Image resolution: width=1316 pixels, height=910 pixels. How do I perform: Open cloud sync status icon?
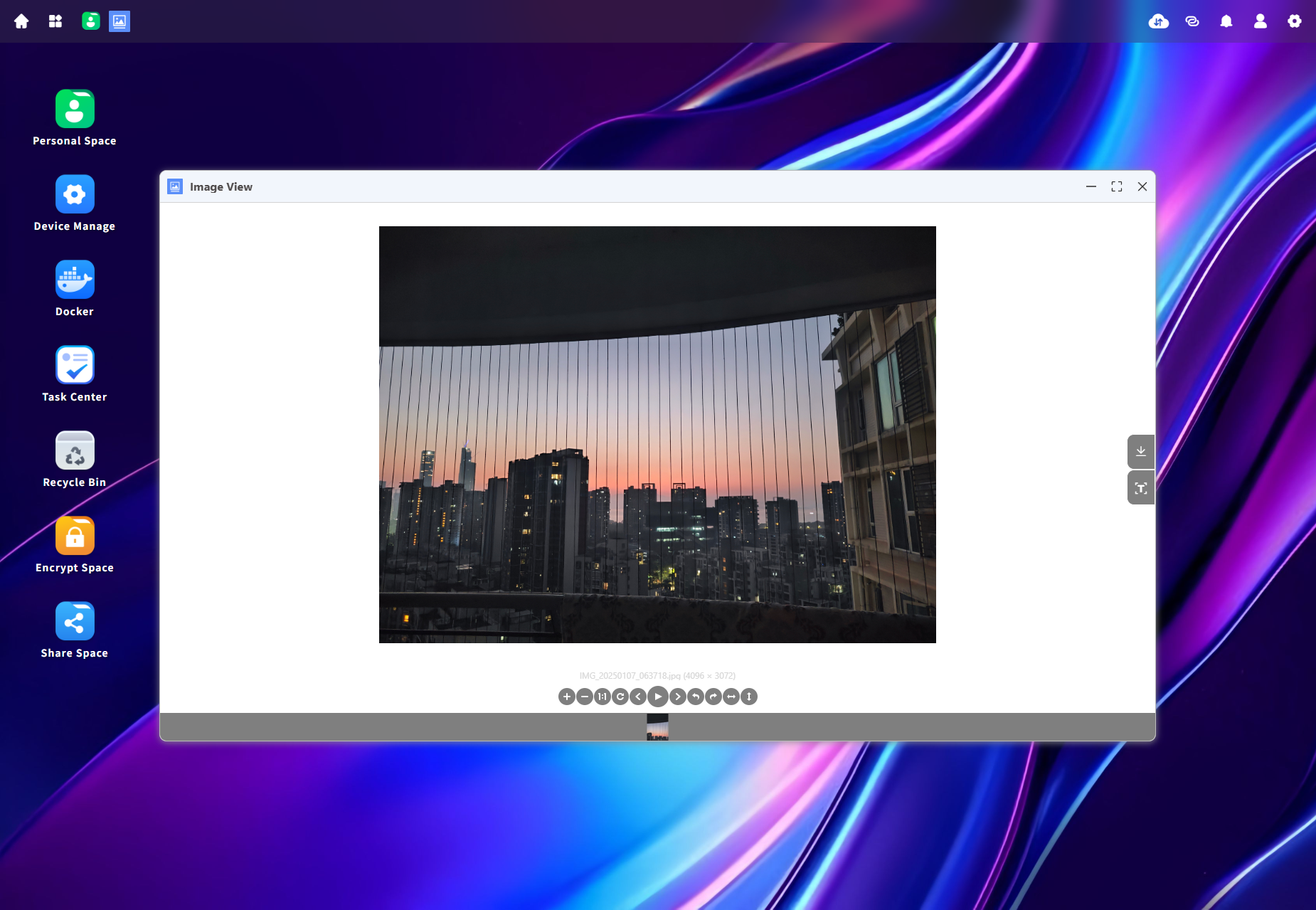(1159, 21)
